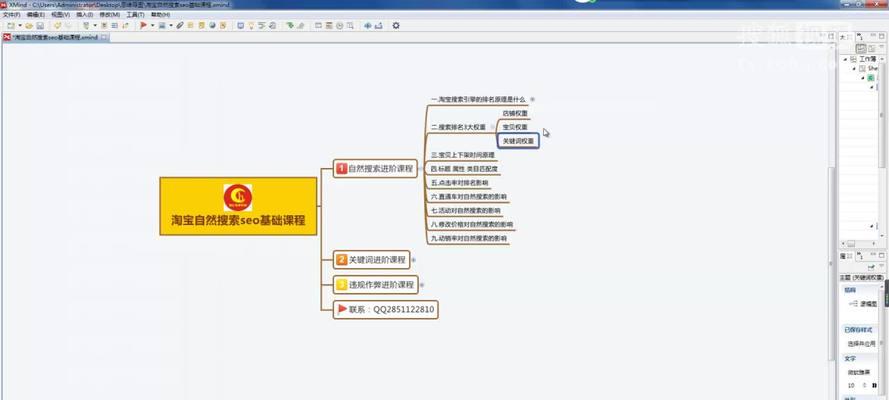The image size is (889, 400).
Task: Click the gear settings icon in toolbar
Action: coord(396,25)
